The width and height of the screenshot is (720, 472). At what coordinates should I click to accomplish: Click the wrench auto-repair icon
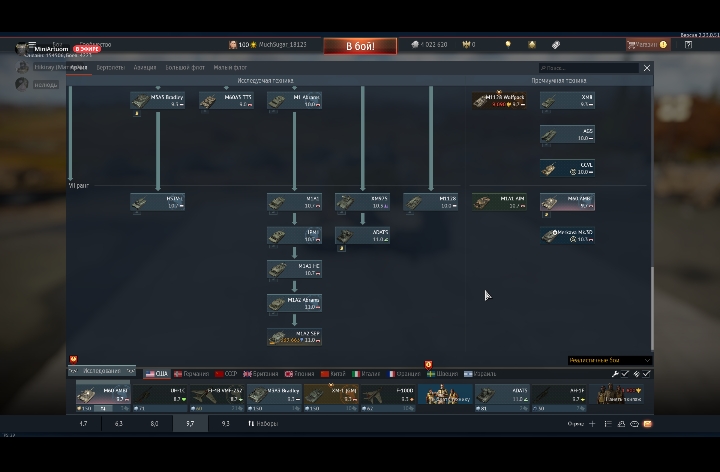[615, 374]
